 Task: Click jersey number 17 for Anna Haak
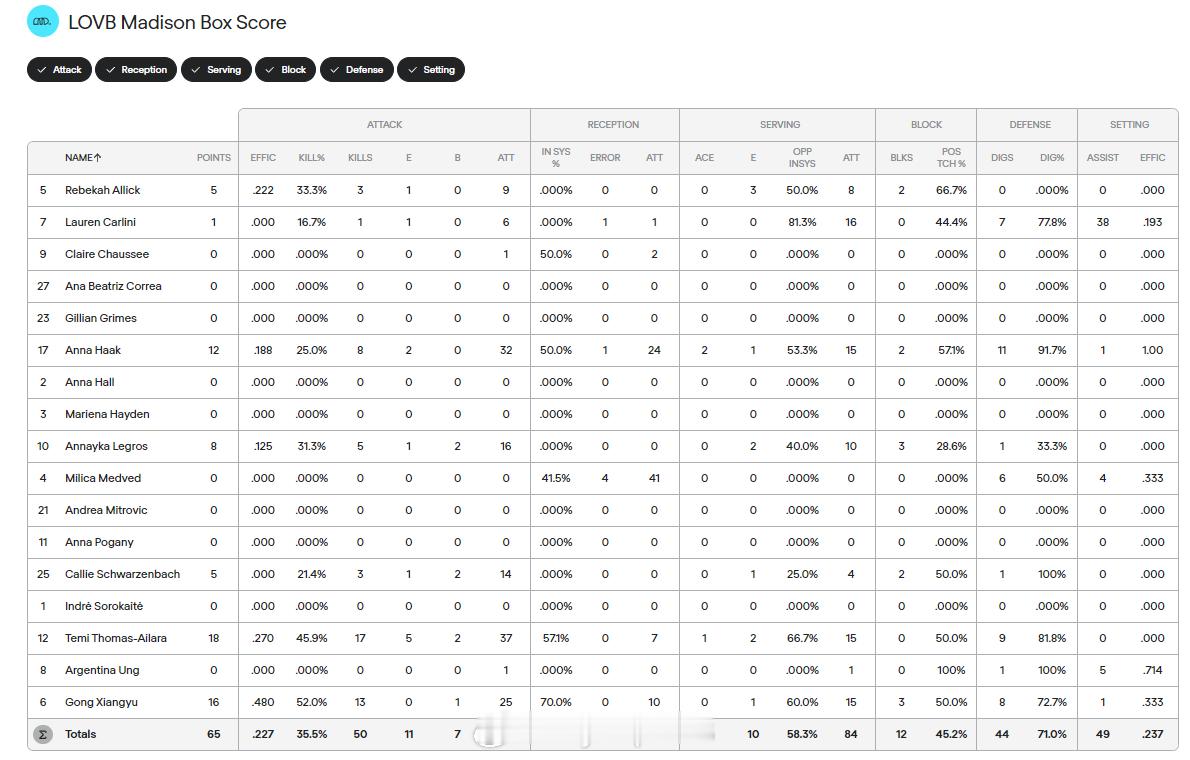(42, 350)
